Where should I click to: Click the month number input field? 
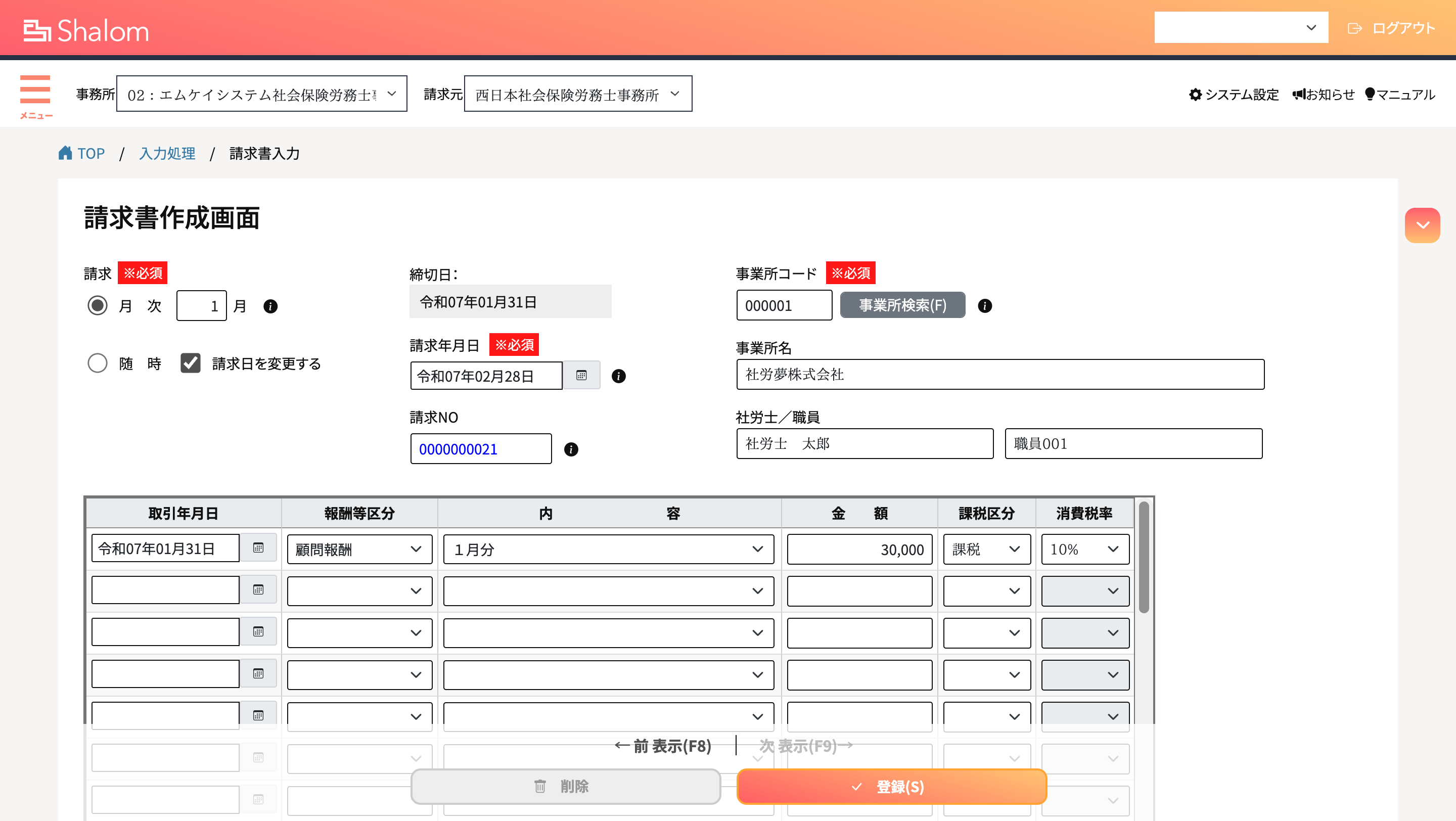201,306
